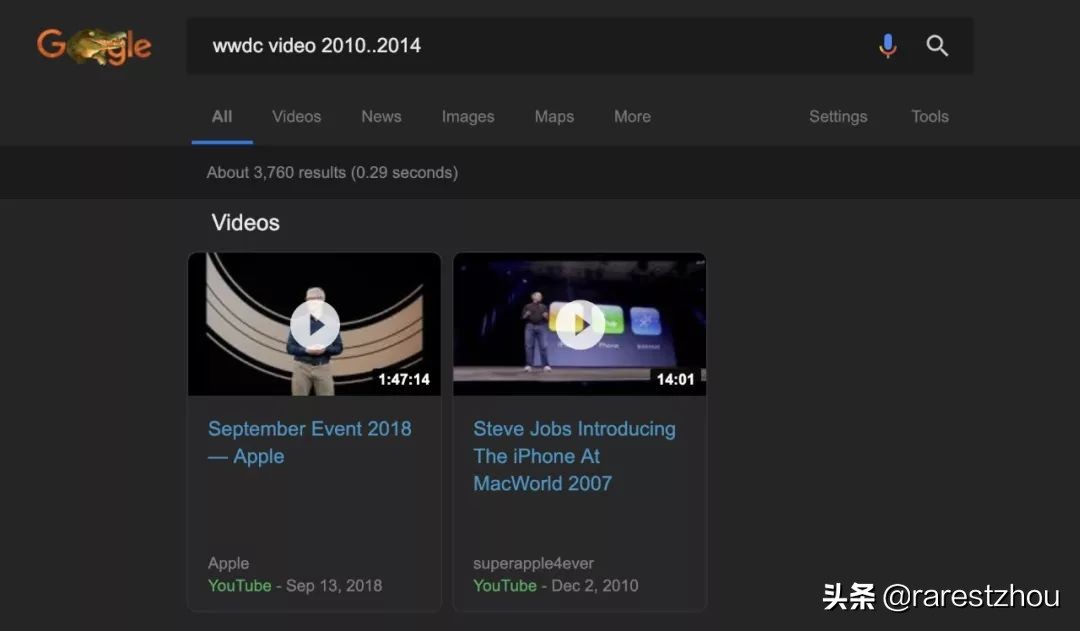The width and height of the screenshot is (1080, 631).
Task: Switch to the Videos tab
Action: pyautogui.click(x=296, y=116)
